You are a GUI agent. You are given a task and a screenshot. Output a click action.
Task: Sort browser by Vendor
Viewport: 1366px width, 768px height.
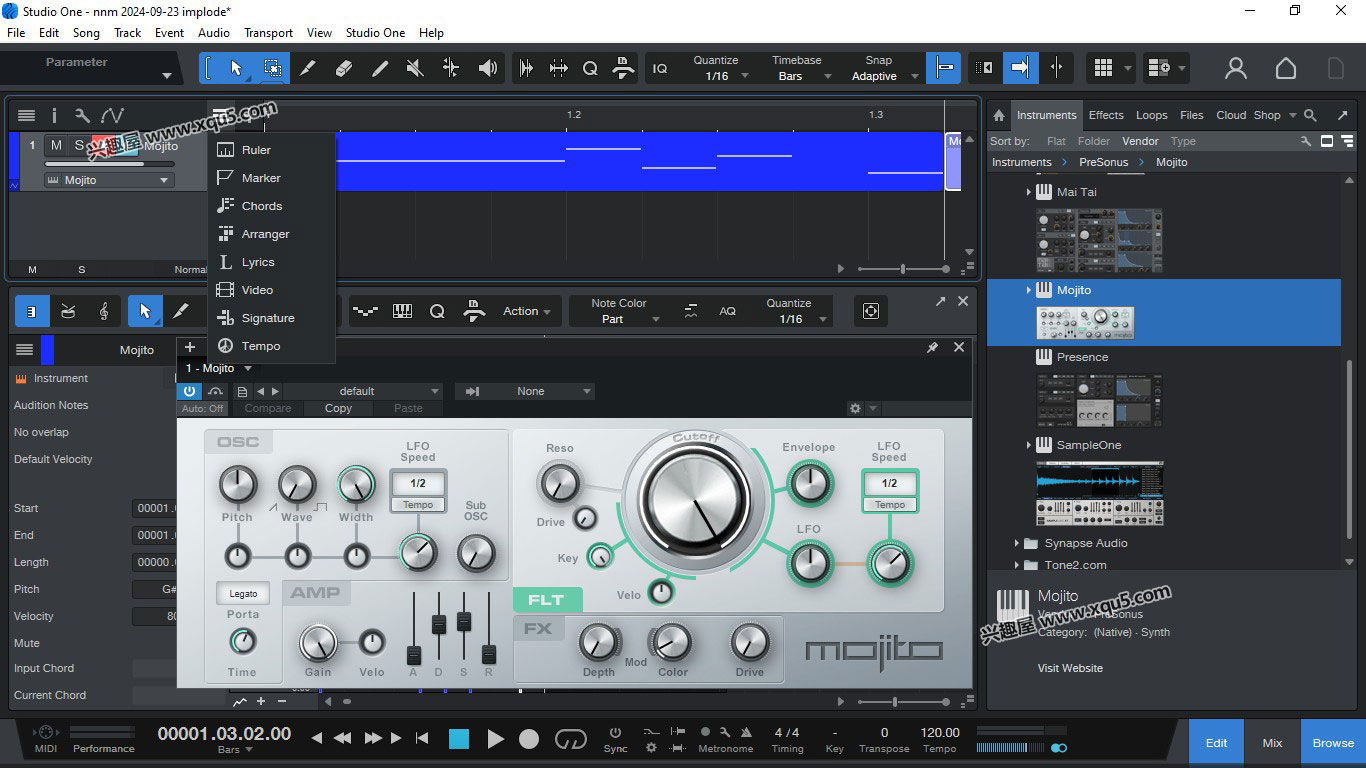coord(1140,141)
